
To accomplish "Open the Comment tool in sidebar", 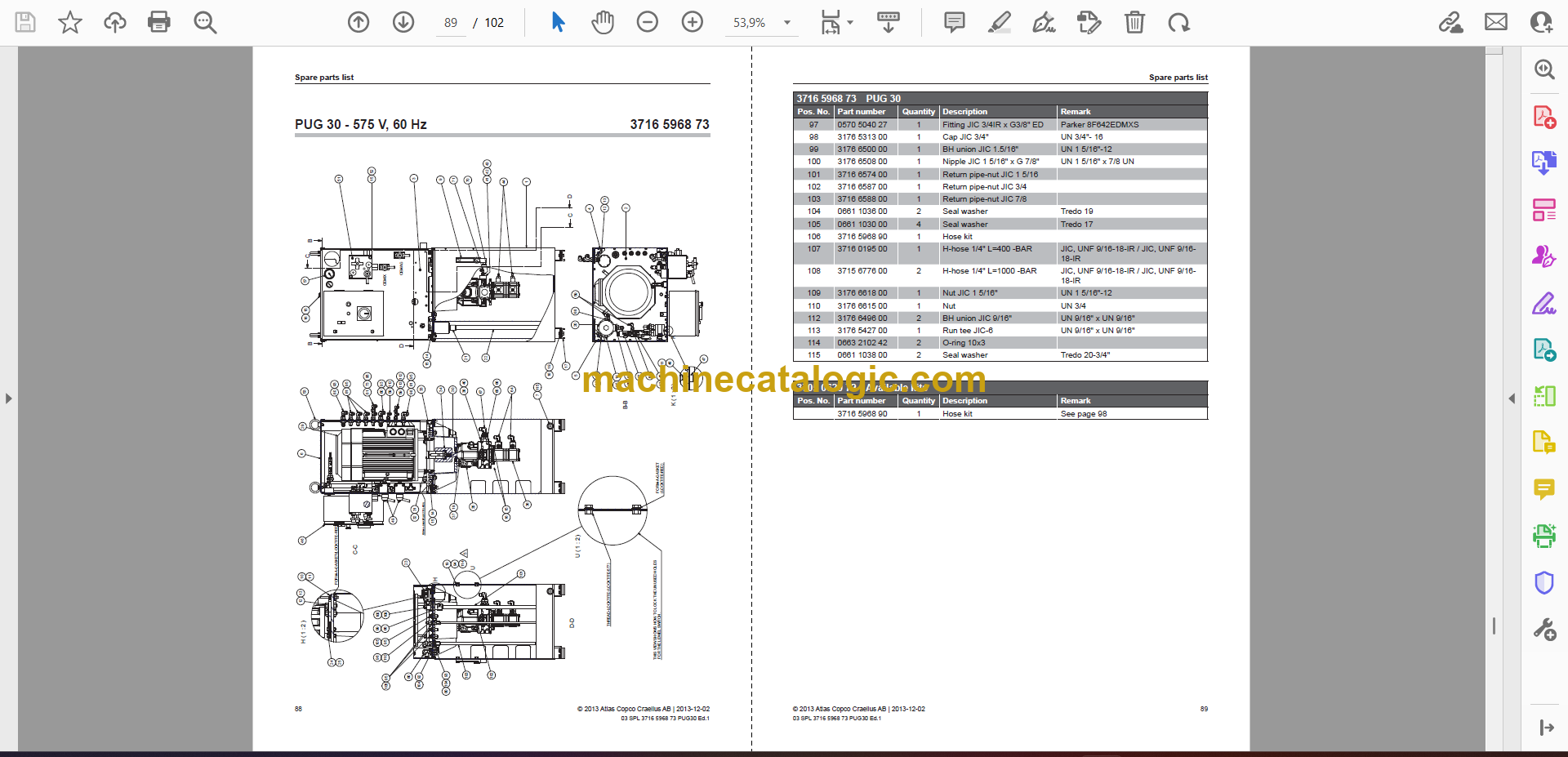I will [x=1544, y=489].
